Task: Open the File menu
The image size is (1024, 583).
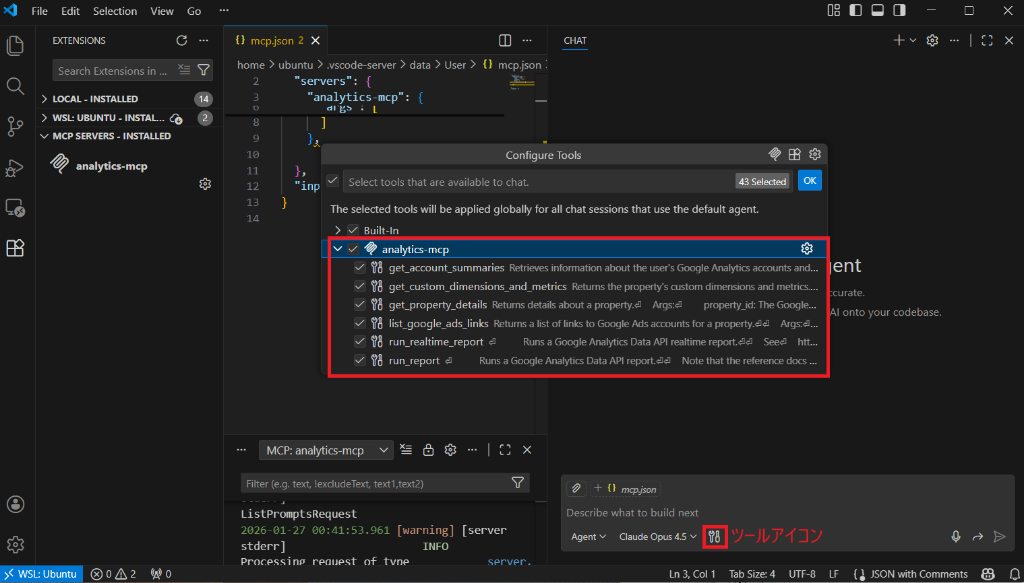Action: tap(39, 11)
